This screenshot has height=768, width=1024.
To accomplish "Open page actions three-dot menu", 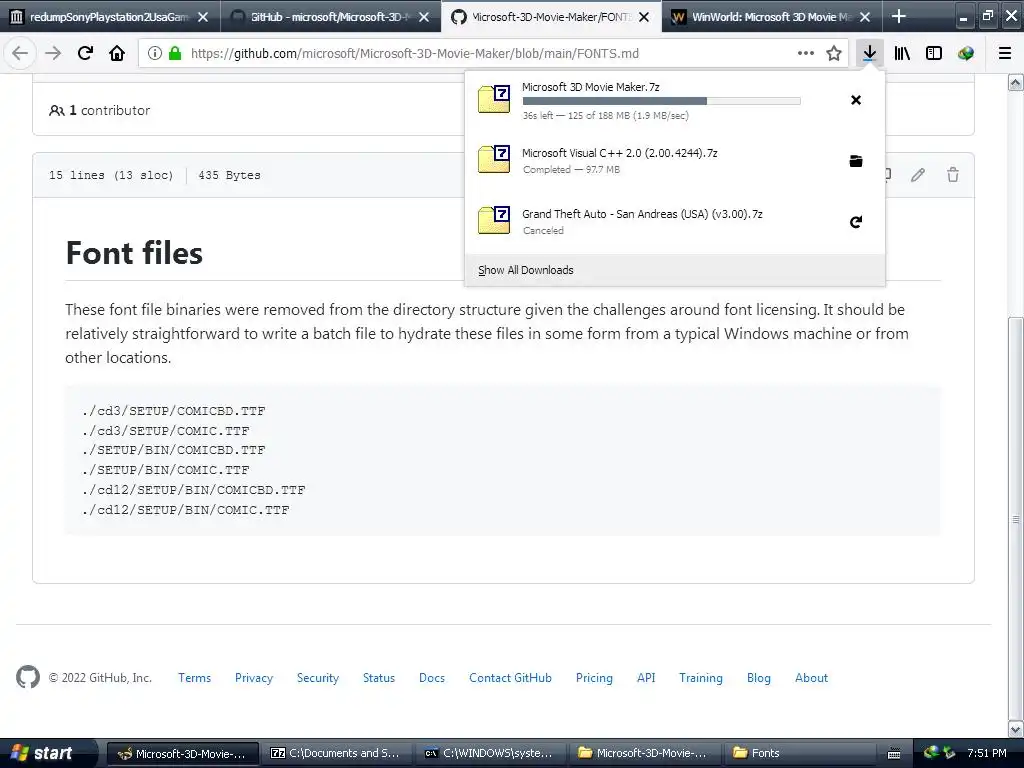I will click(x=806, y=53).
